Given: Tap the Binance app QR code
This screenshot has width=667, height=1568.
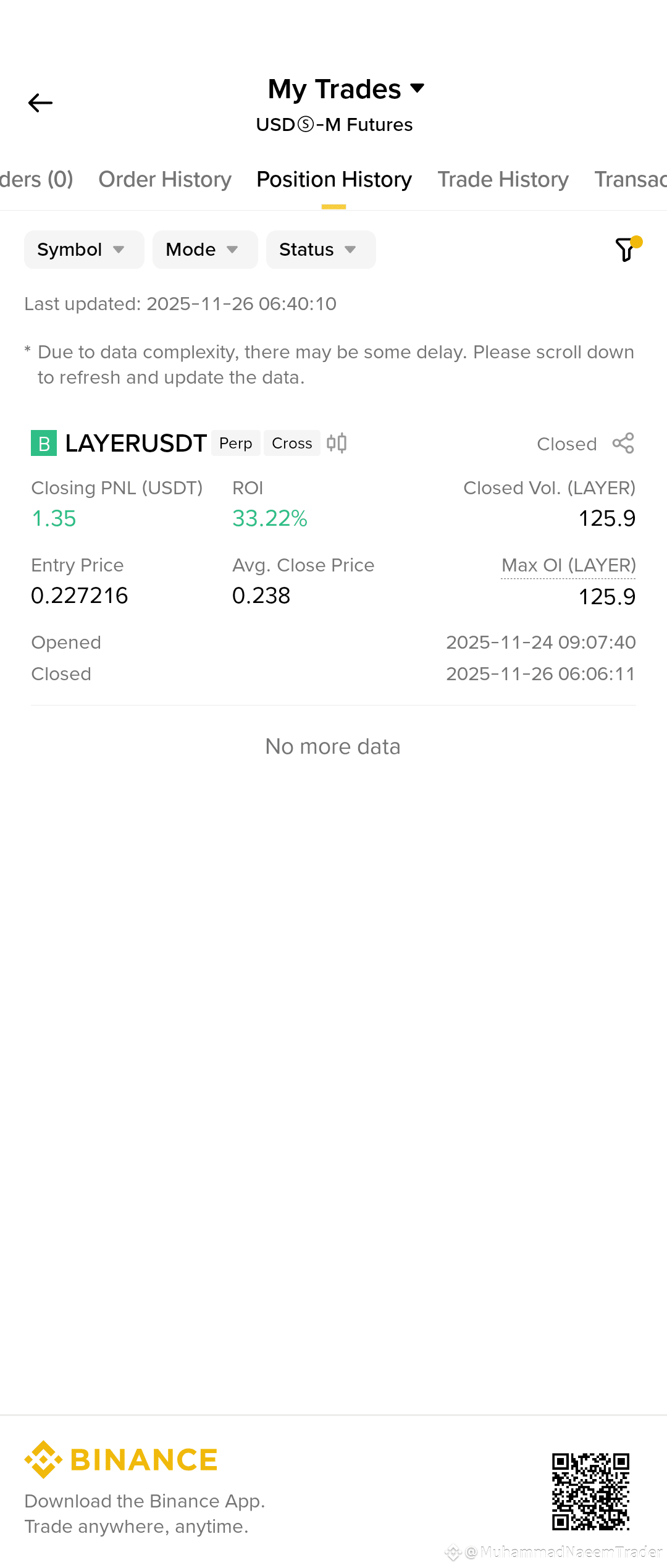Looking at the screenshot, I should tap(590, 1491).
